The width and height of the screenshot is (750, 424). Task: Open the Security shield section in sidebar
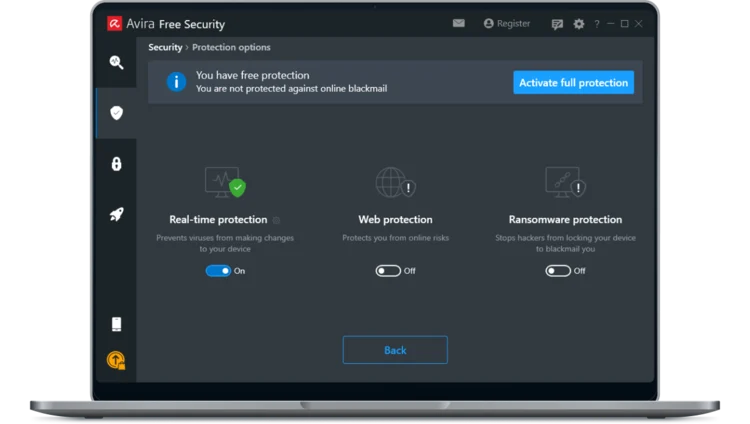click(116, 113)
